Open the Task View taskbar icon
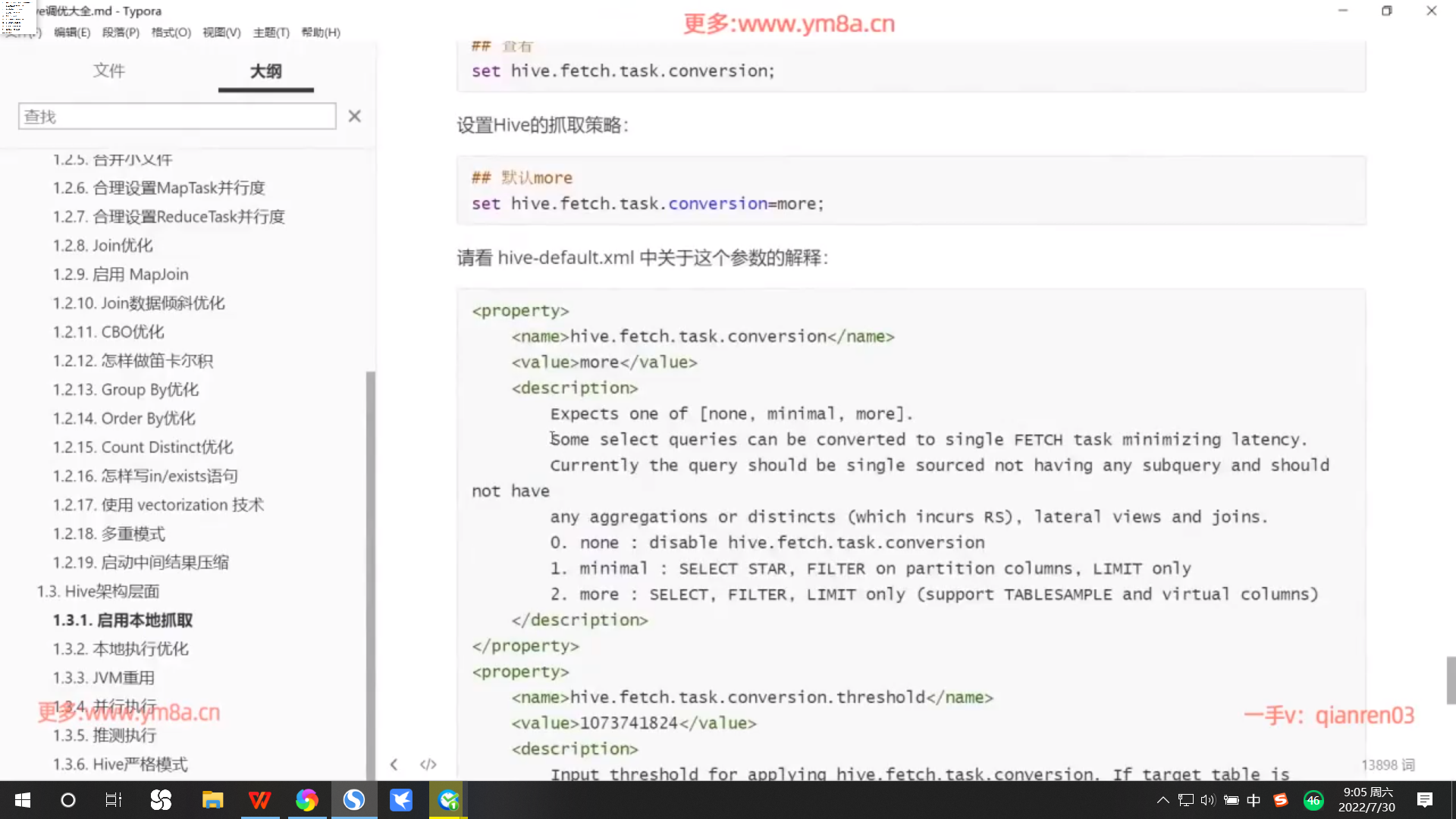The height and width of the screenshot is (819, 1456). (x=114, y=800)
